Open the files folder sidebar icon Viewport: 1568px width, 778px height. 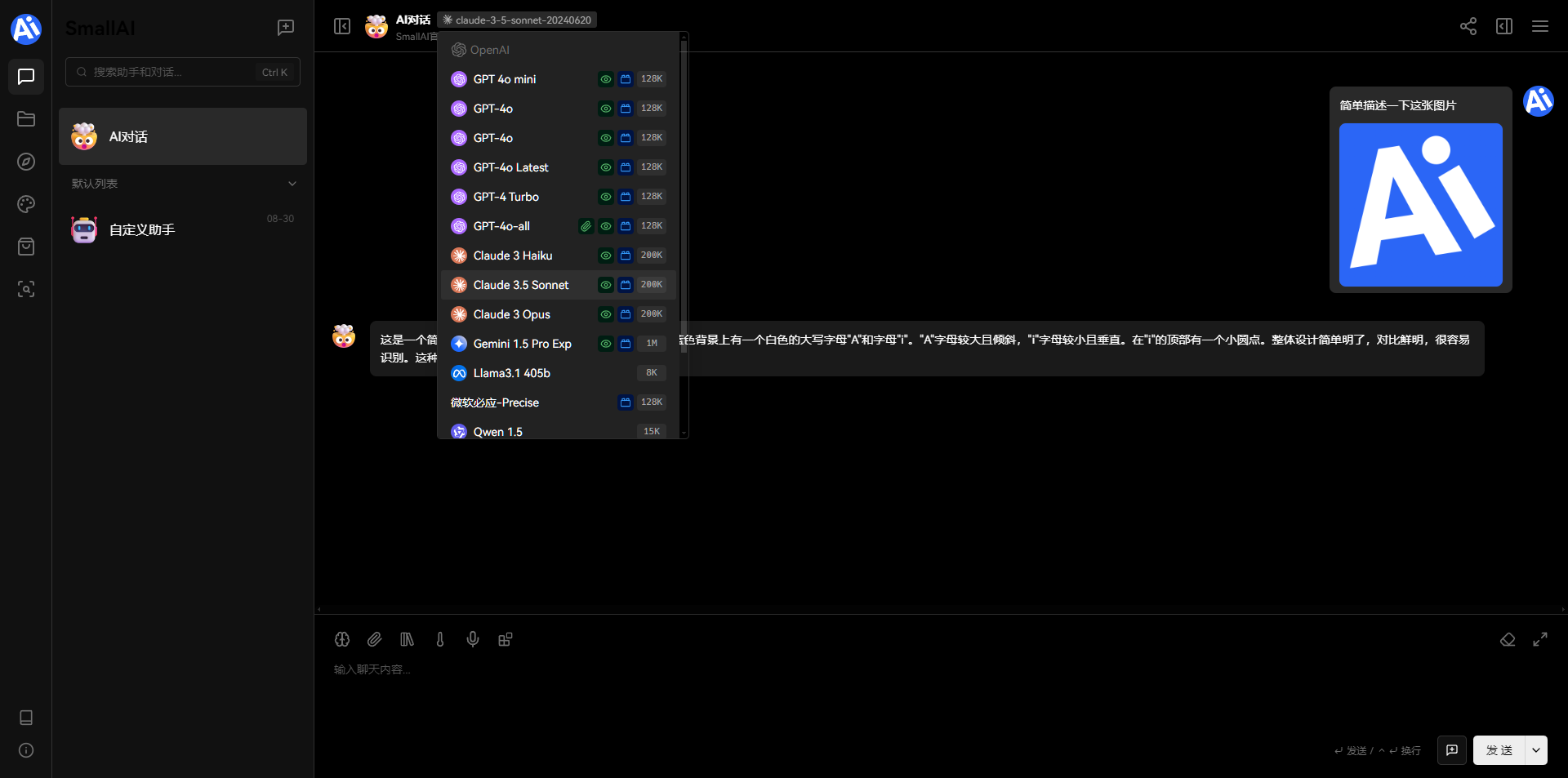[26, 119]
